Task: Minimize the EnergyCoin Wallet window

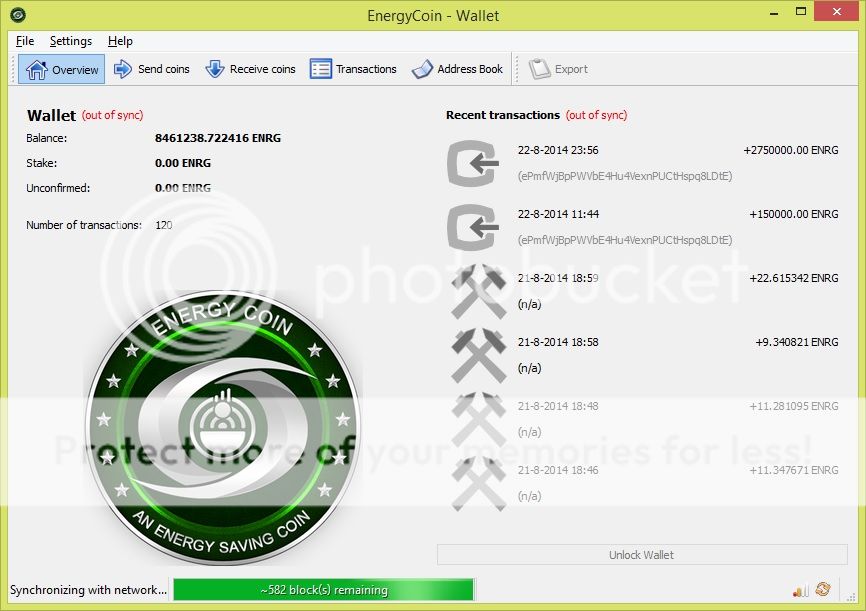Action: (x=774, y=13)
